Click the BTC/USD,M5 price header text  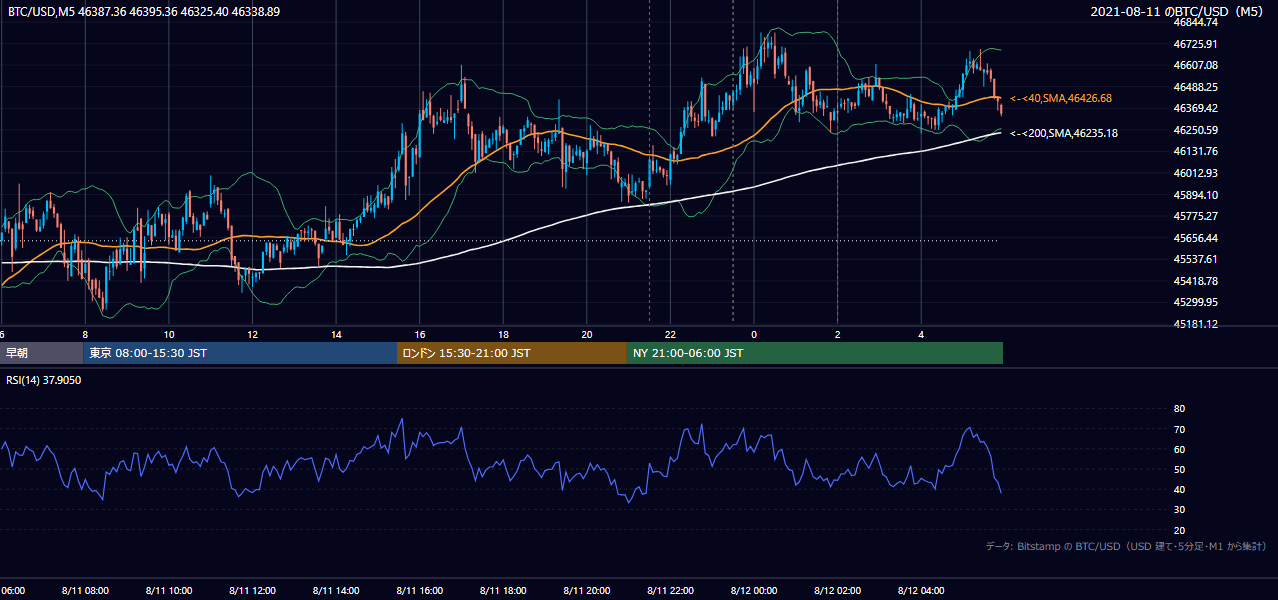[x=144, y=11]
